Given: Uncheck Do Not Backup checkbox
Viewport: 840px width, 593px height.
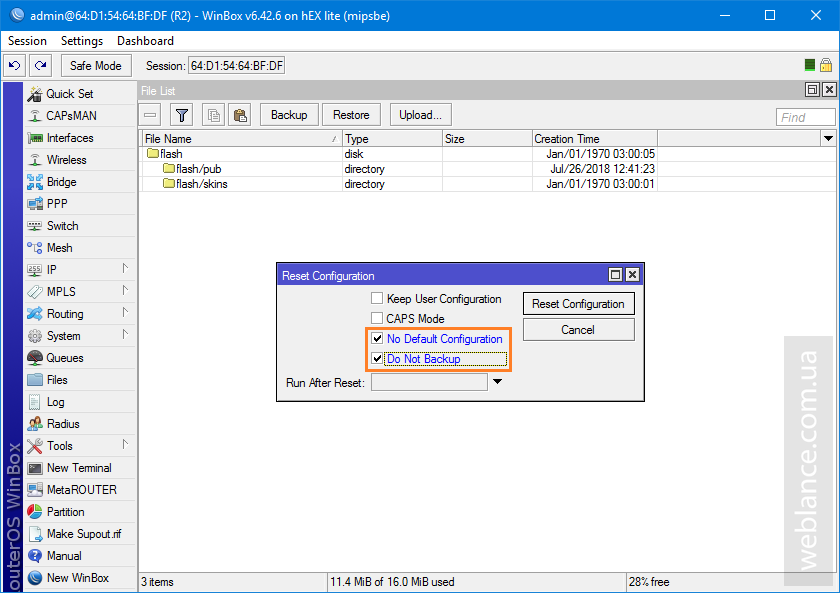Looking at the screenshot, I should coord(377,358).
